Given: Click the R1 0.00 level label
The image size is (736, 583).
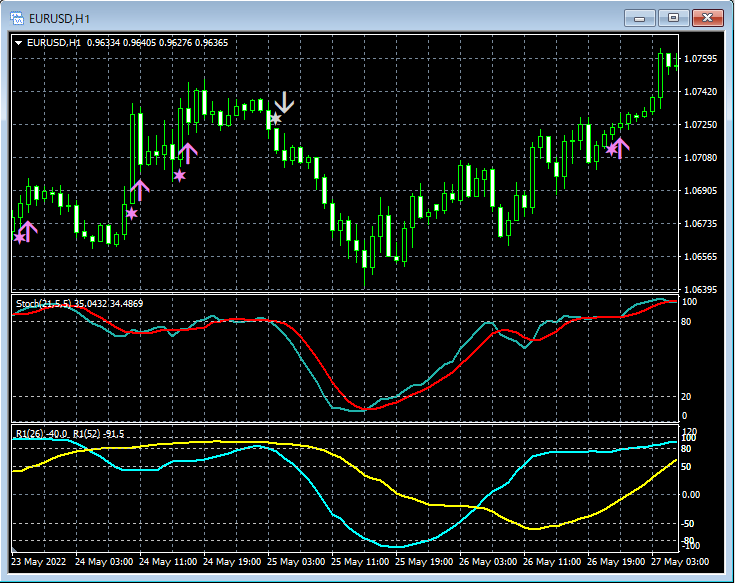Looking at the screenshot, I should [x=690, y=495].
